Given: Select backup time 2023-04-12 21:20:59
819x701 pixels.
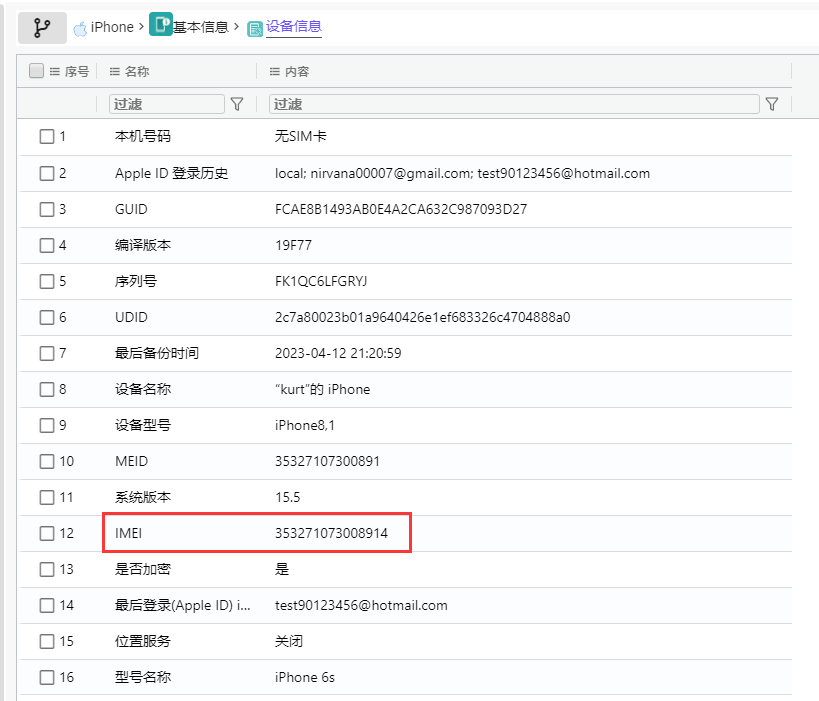Looking at the screenshot, I should 338,354.
